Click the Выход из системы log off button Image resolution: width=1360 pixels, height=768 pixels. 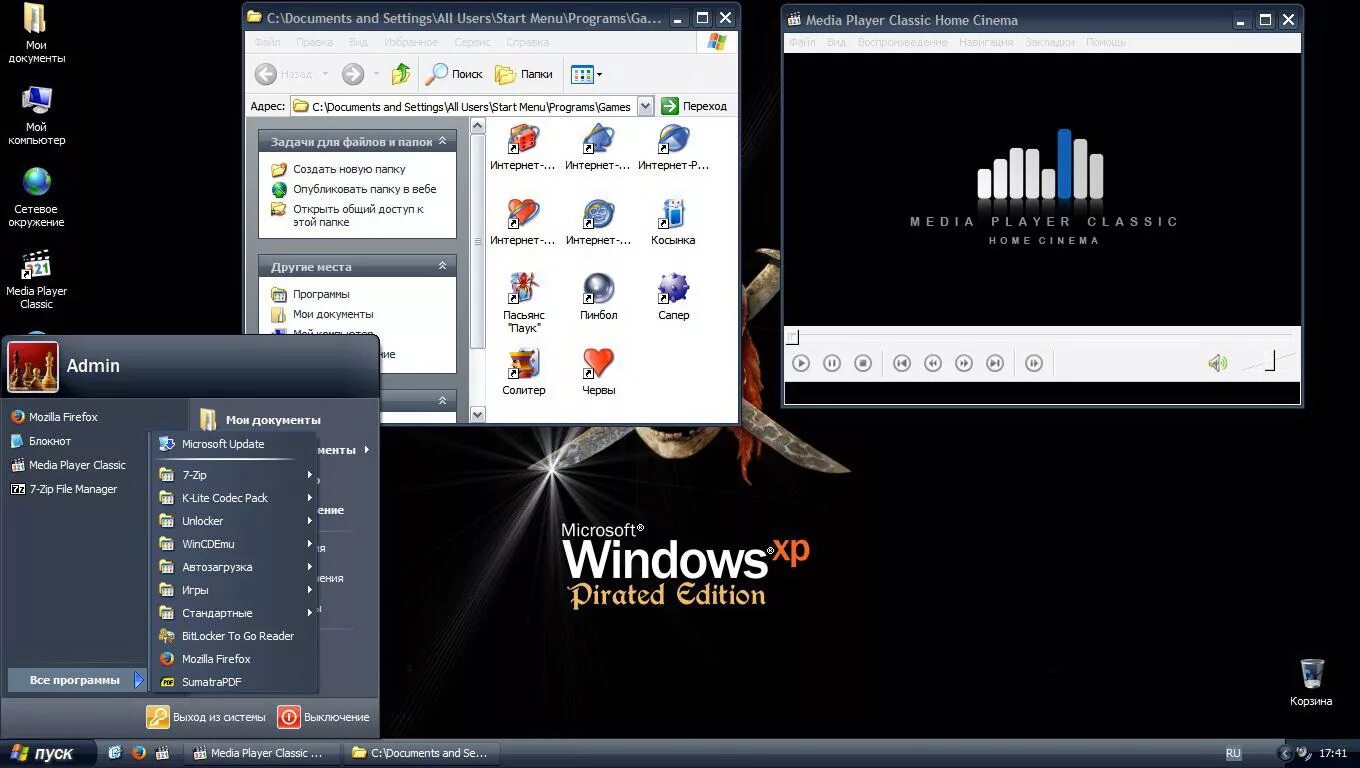[x=206, y=717]
